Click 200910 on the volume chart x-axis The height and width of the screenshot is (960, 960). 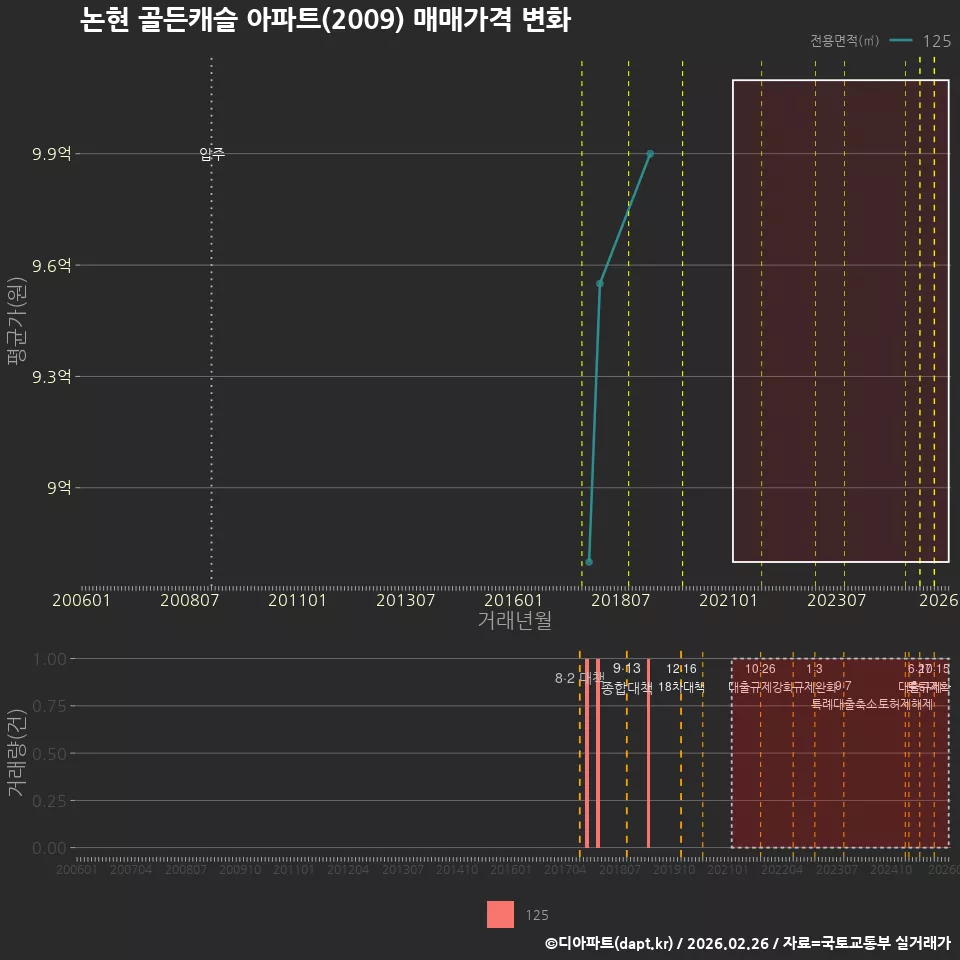pos(240,869)
